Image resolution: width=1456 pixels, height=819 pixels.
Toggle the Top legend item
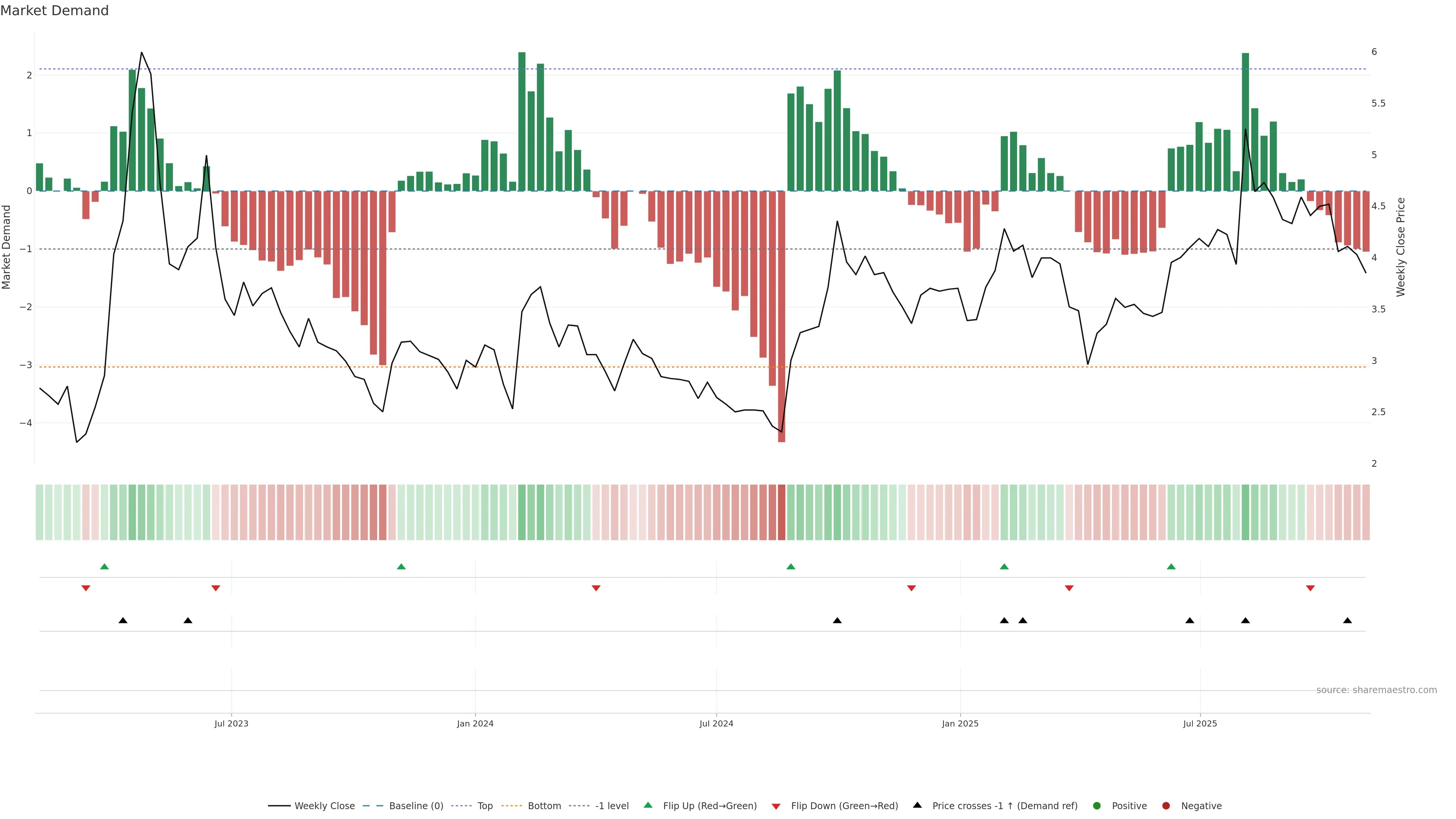pos(485,806)
